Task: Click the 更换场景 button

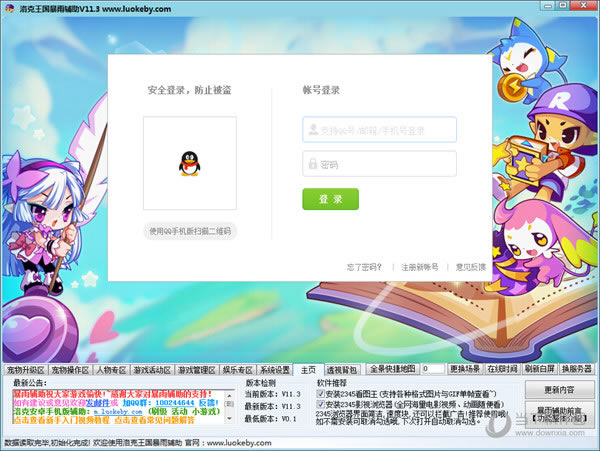Action: pyautogui.click(x=465, y=369)
